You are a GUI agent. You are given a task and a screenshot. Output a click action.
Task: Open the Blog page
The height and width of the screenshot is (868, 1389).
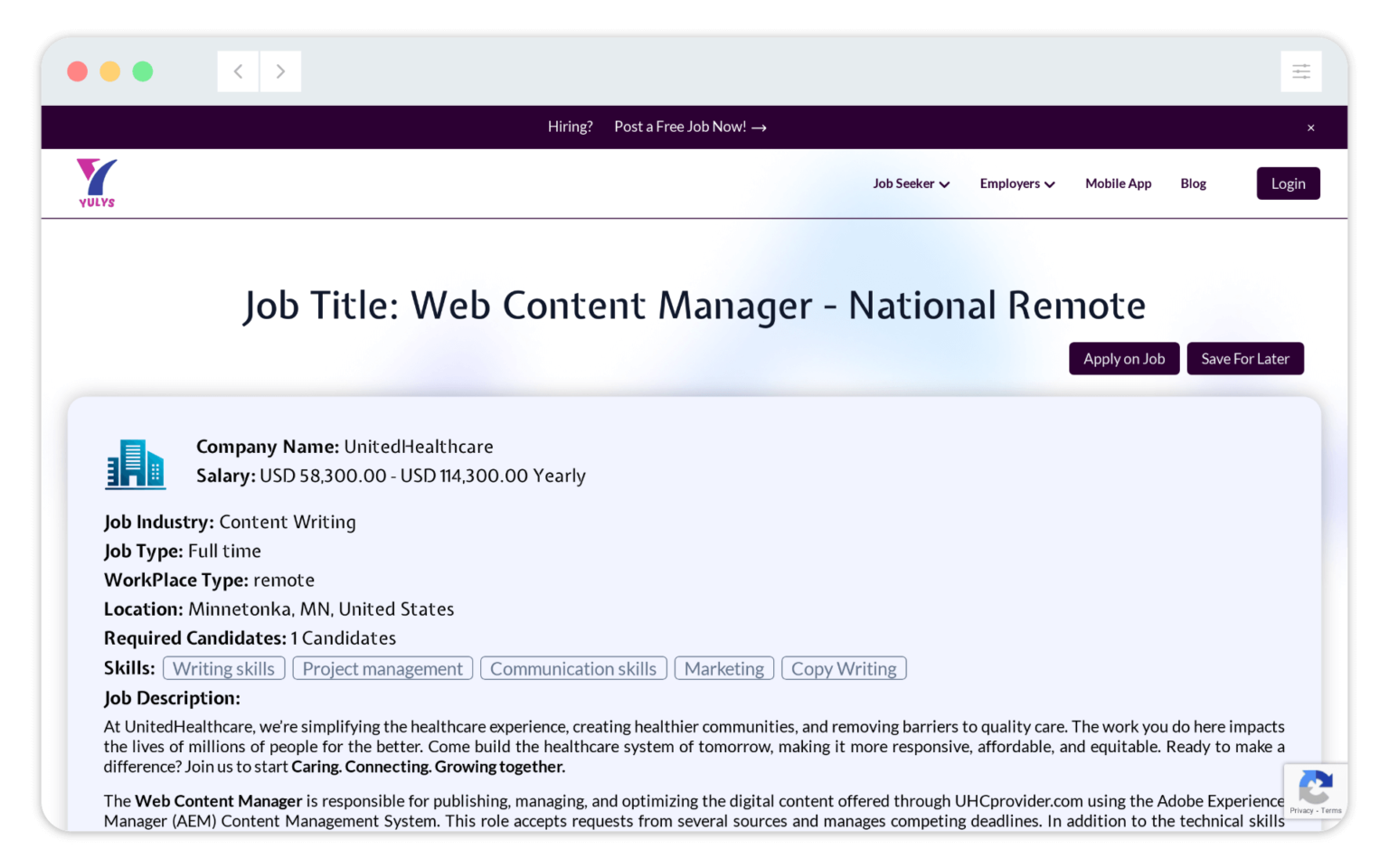(1193, 183)
